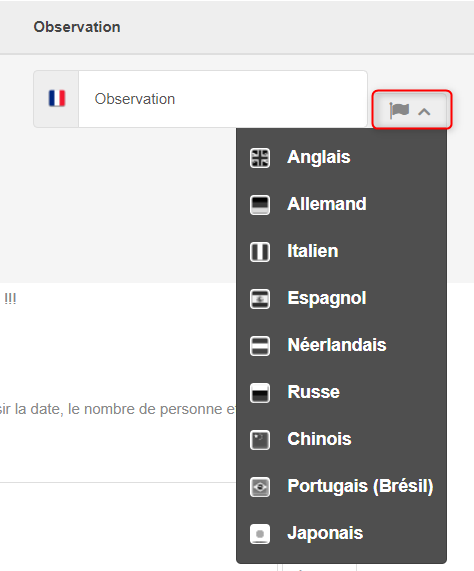Click the French flag beside Observation field
Screen dimensions: 474x571
57,98
